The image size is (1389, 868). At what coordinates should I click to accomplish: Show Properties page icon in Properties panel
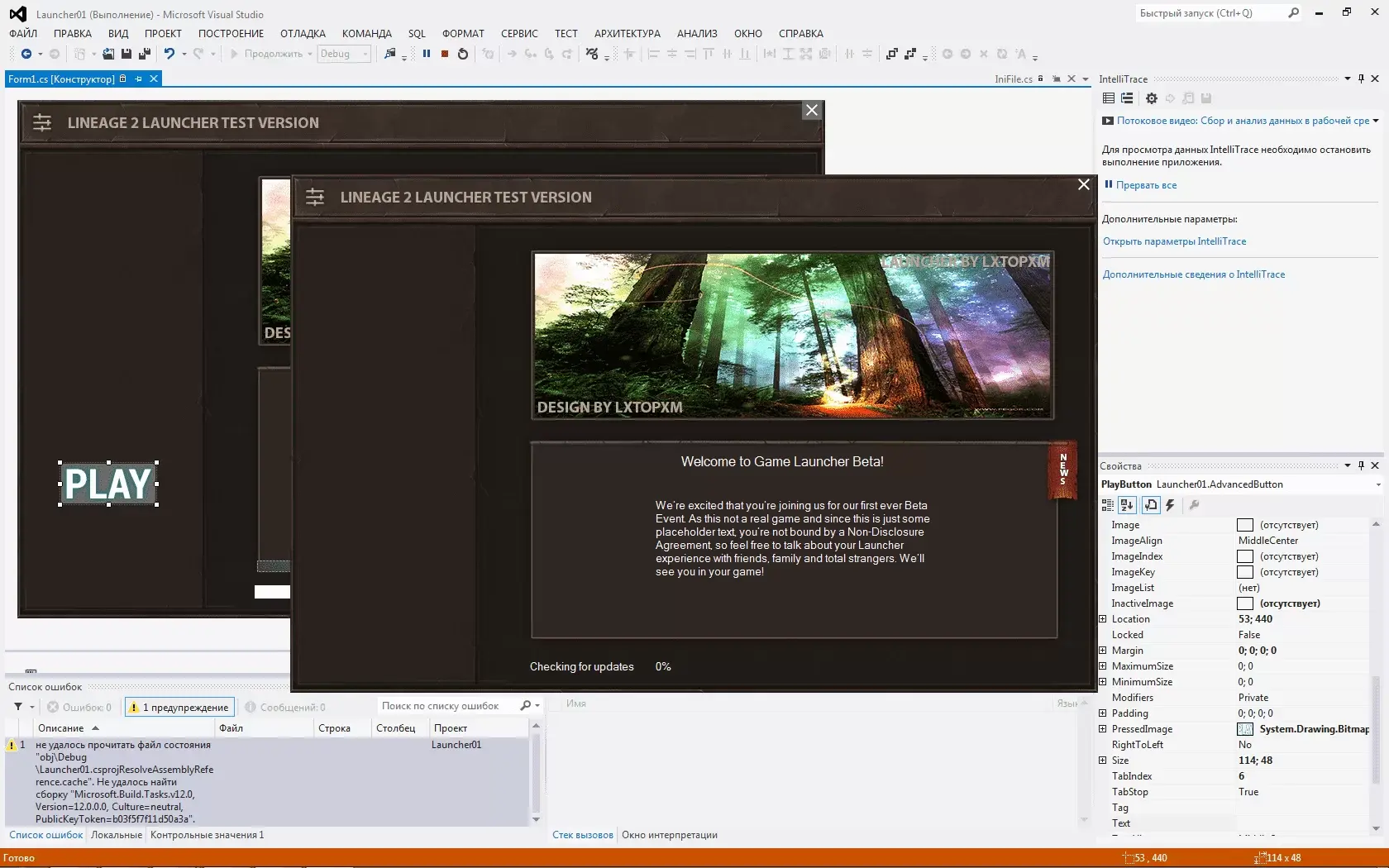point(1151,505)
